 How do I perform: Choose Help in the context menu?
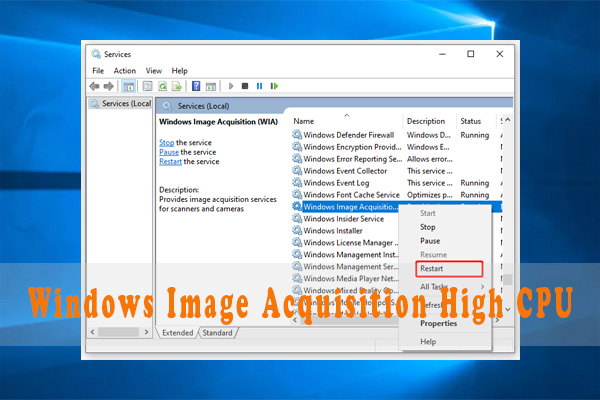click(428, 341)
